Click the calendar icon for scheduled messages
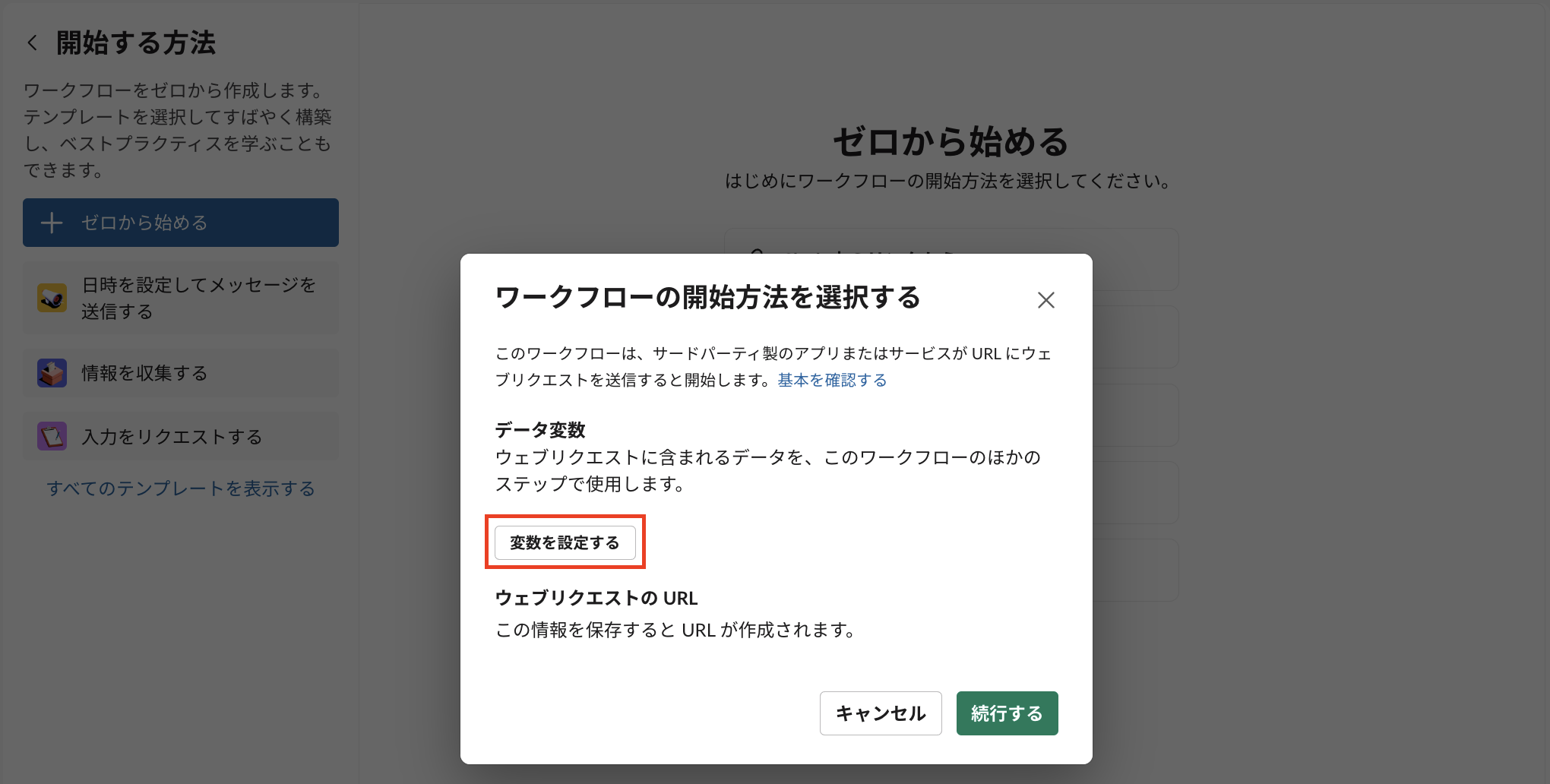The image size is (1550, 784). click(x=51, y=298)
